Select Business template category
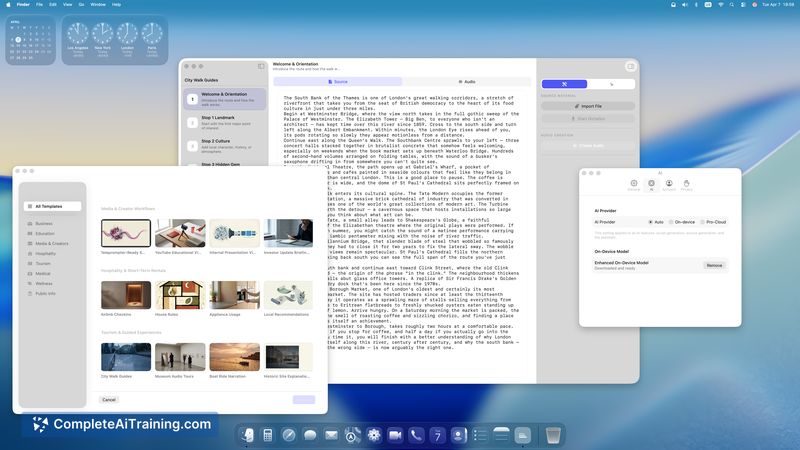The height and width of the screenshot is (450, 800). point(44,223)
